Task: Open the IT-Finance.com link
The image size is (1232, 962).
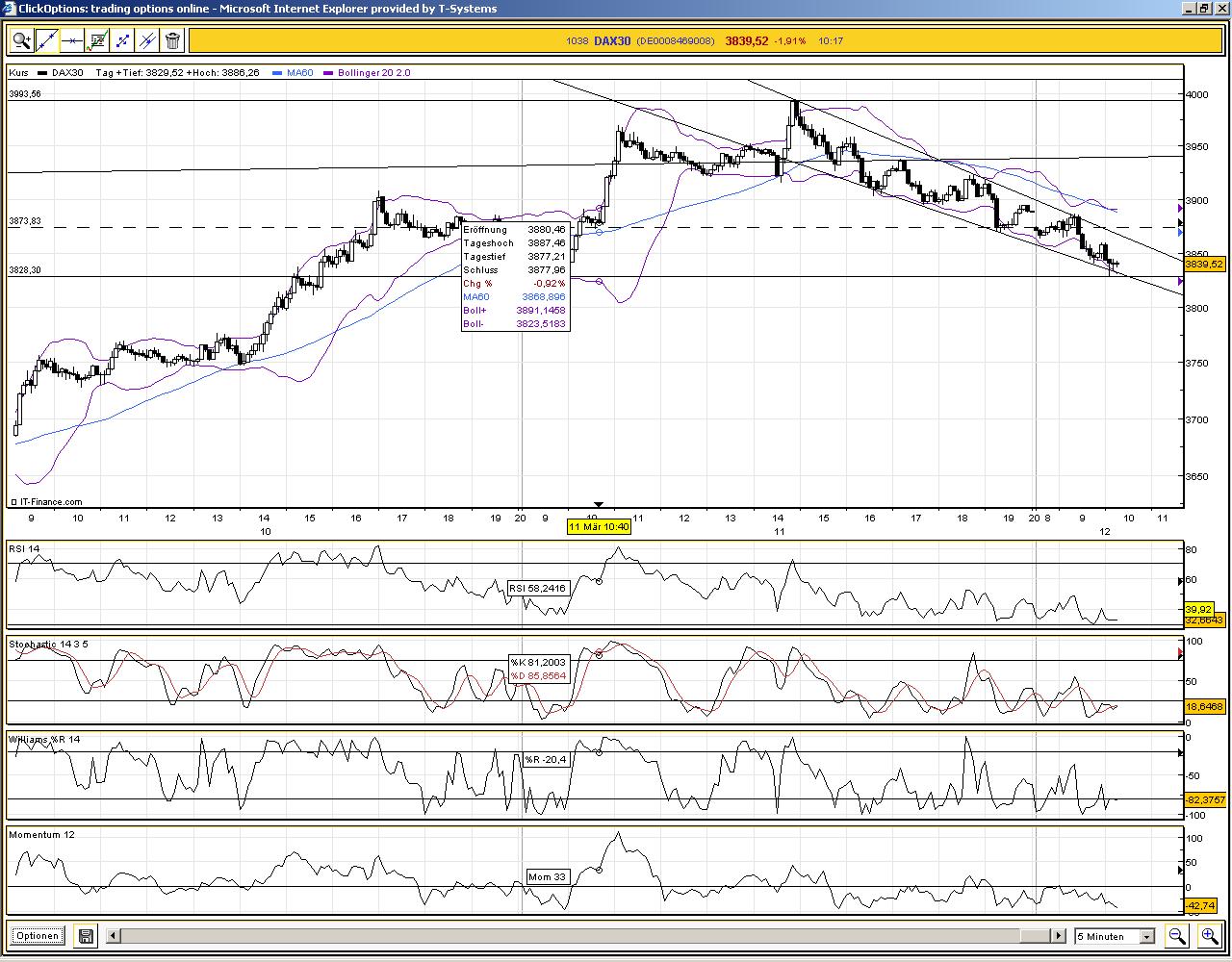Action: click(49, 501)
